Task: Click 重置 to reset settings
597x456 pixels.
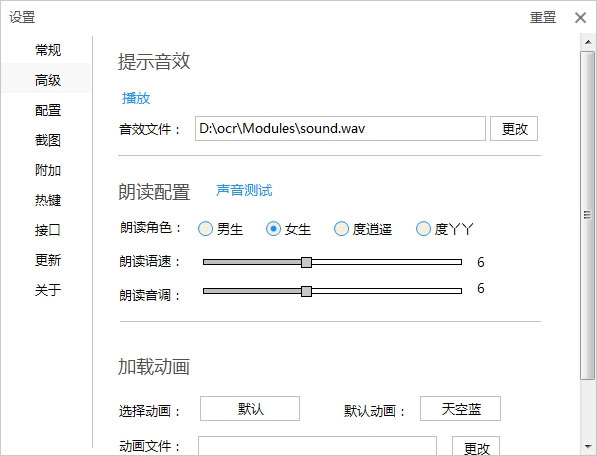Action: pos(543,18)
